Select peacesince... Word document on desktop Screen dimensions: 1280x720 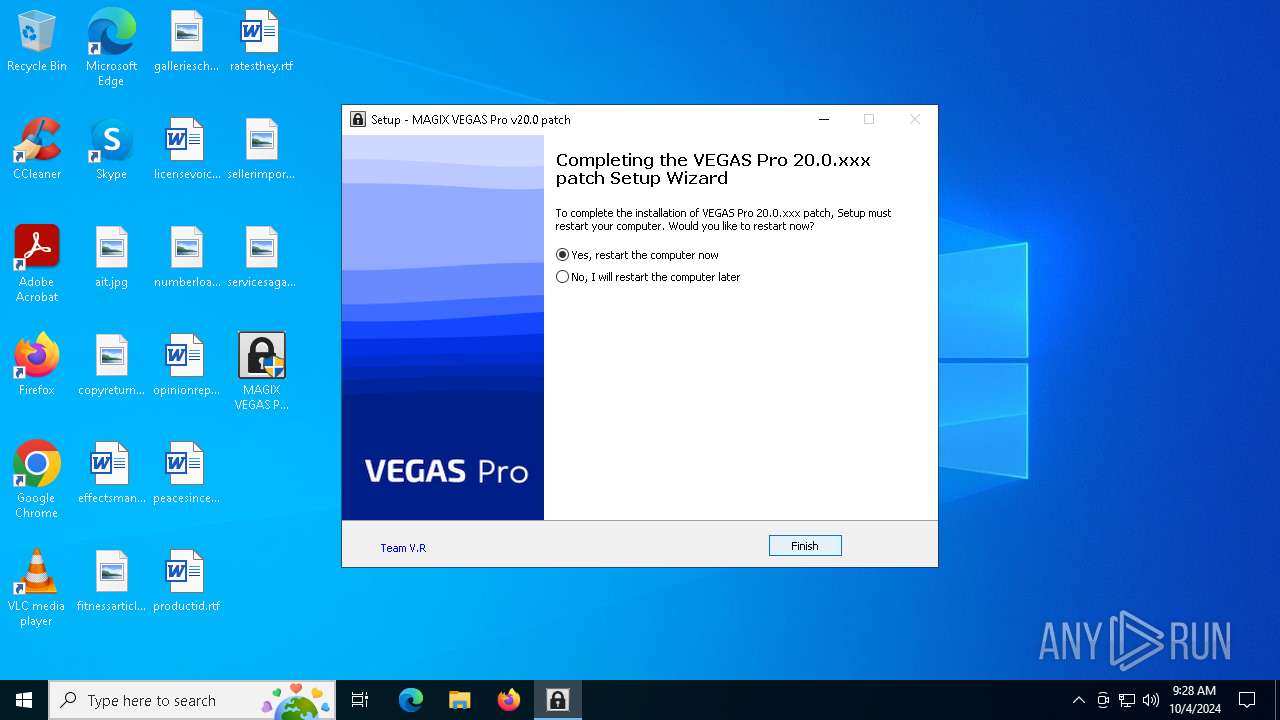(x=186, y=474)
